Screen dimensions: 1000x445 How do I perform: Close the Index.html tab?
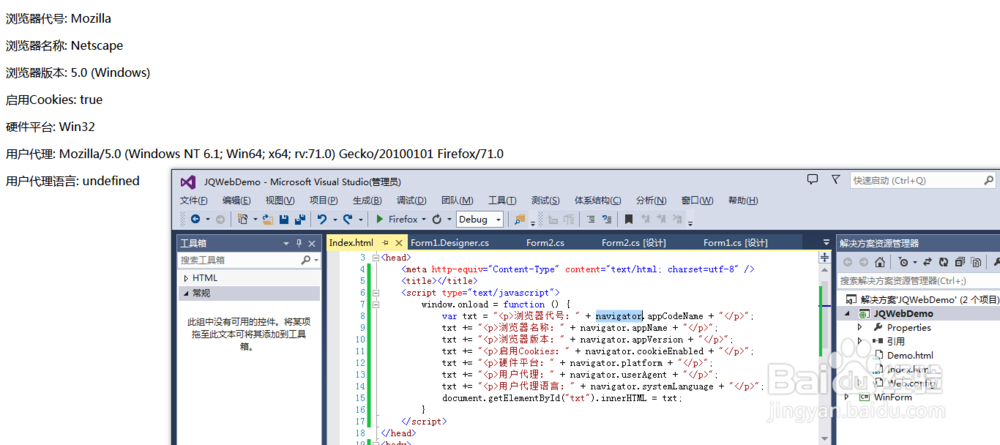(399, 243)
